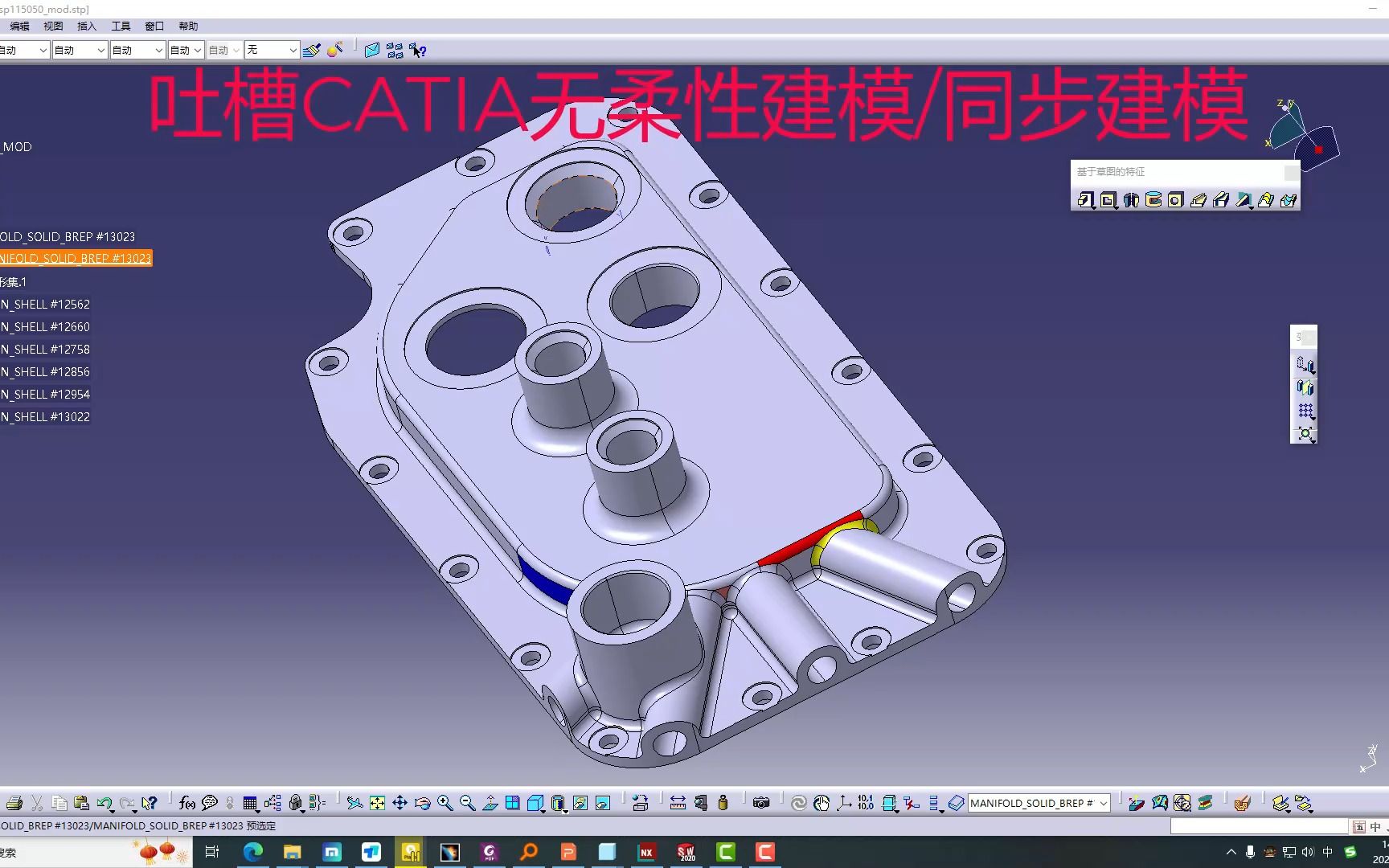Click the Print icon
This screenshot has width=1389, height=868.
pos(14,803)
